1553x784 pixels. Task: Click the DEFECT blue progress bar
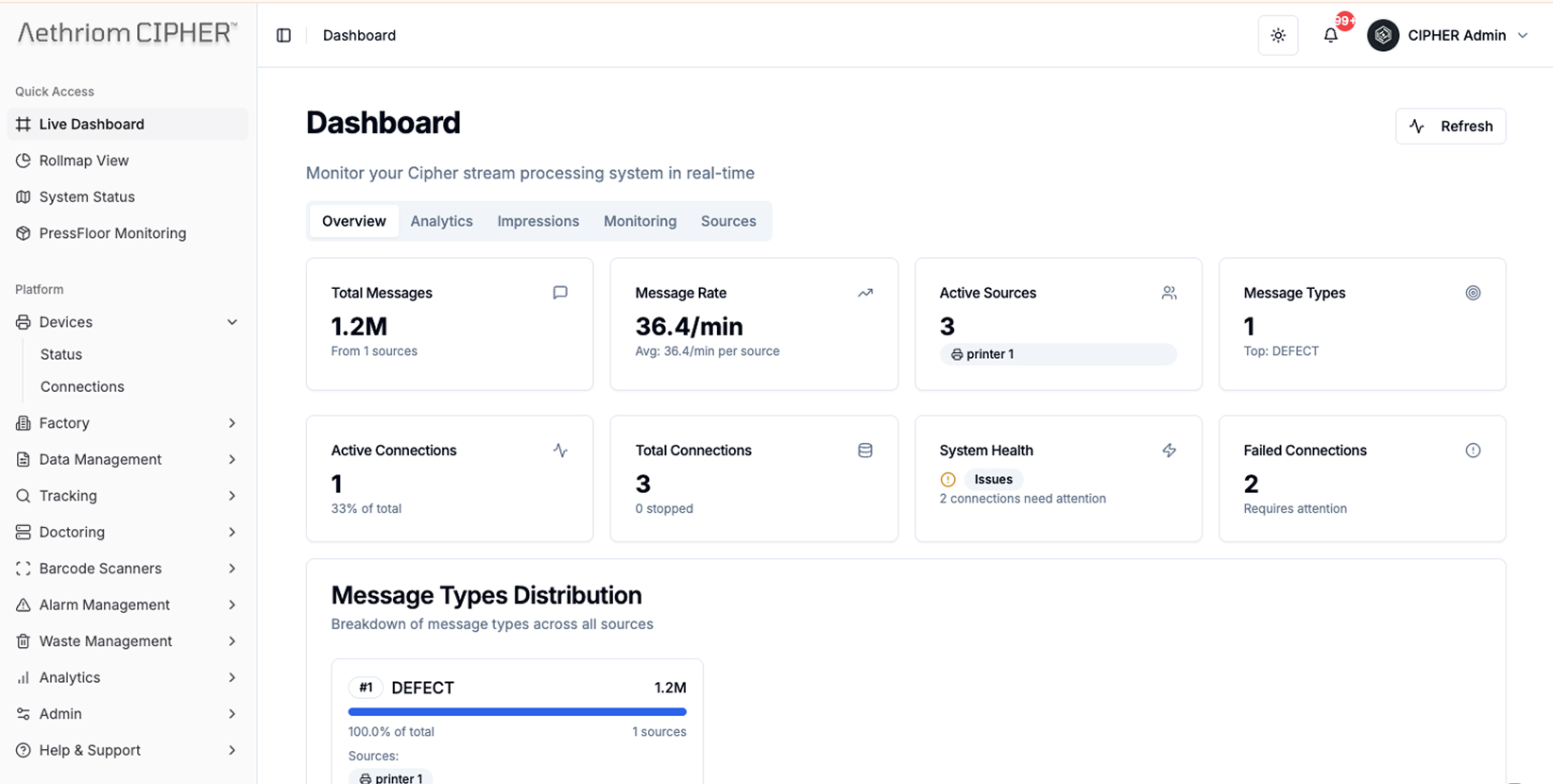click(518, 712)
